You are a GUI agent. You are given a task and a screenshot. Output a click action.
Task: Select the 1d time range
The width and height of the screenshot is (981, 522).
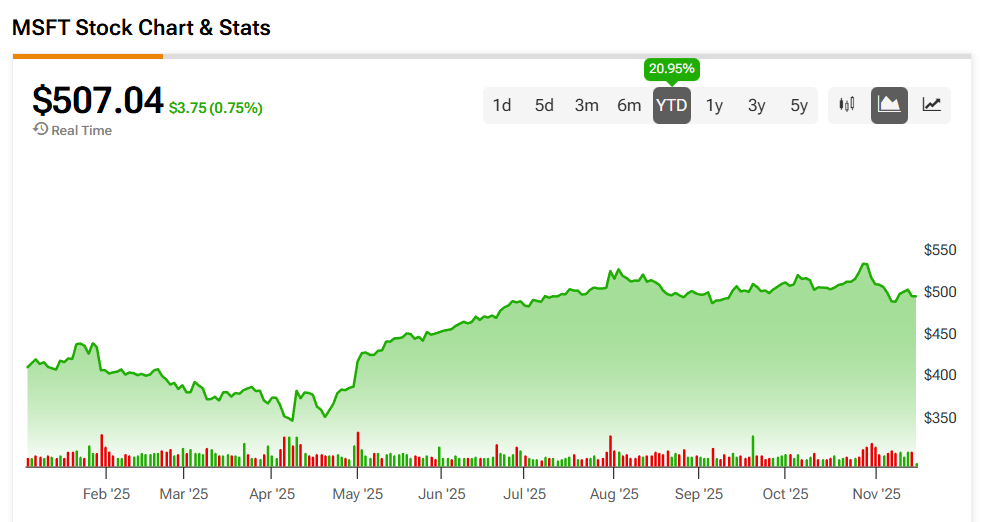point(502,105)
